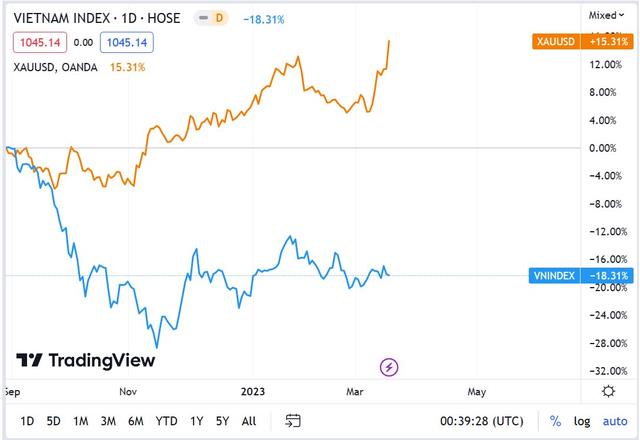
Task: Show All data range
Action: coord(249,420)
